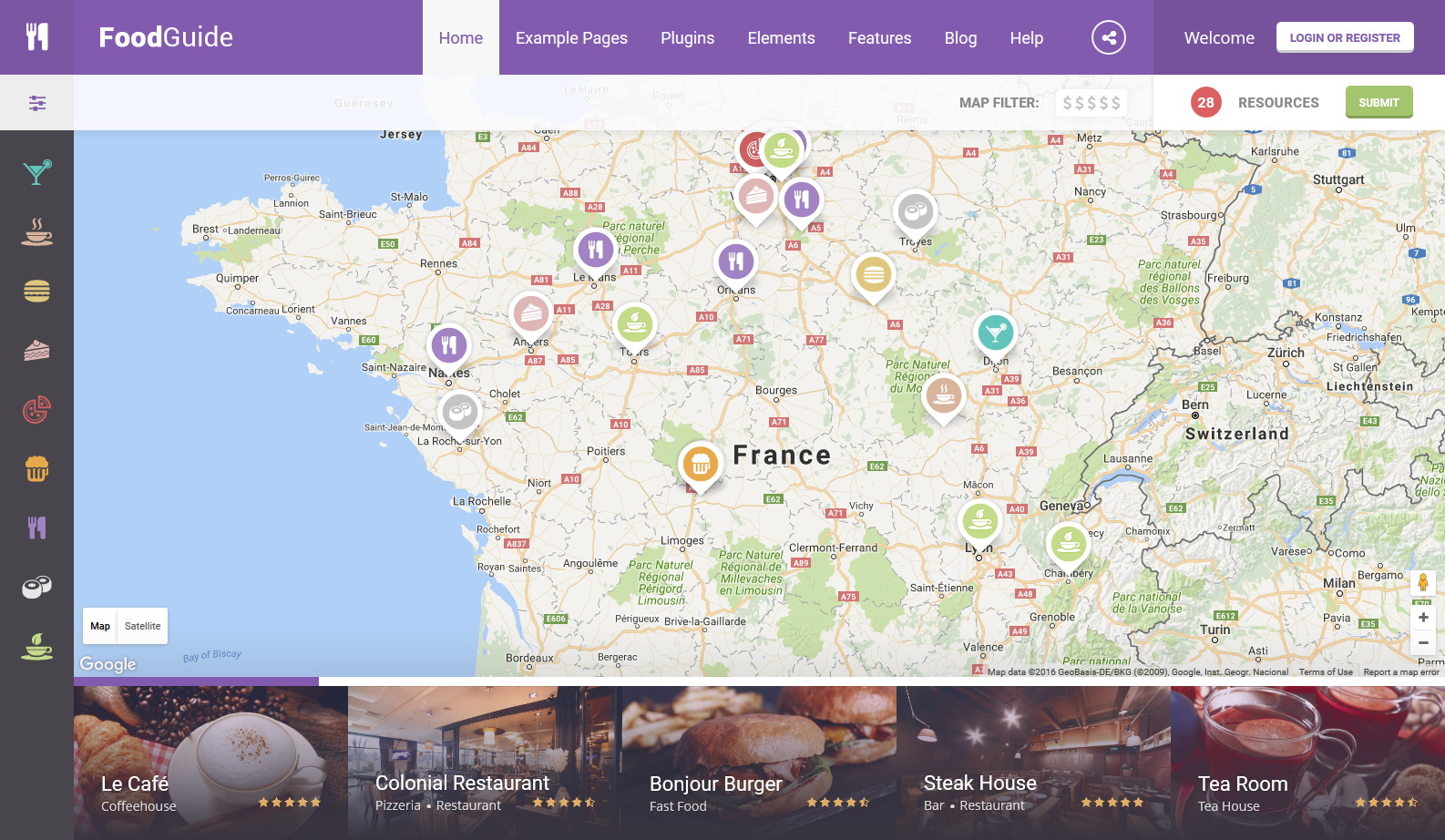Select the cocktail bar category in sidebar
This screenshot has width=1445, height=840.
(36, 172)
